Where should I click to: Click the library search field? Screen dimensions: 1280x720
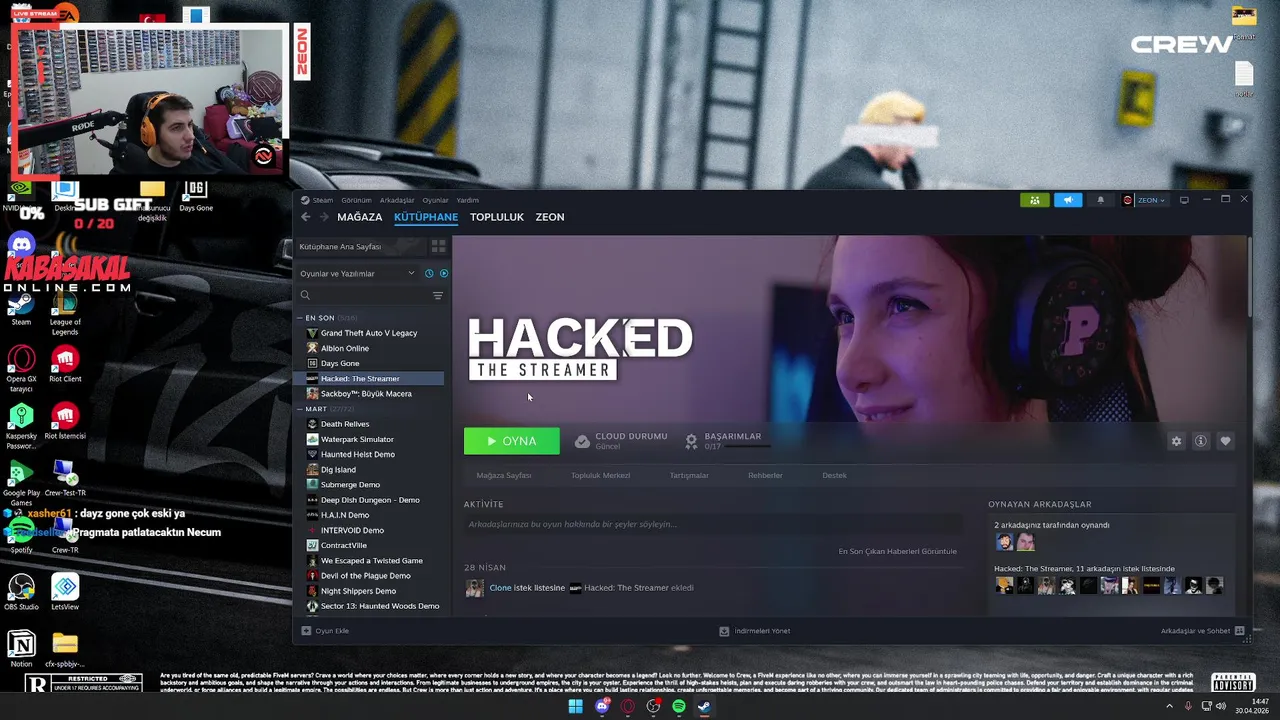[x=362, y=295]
